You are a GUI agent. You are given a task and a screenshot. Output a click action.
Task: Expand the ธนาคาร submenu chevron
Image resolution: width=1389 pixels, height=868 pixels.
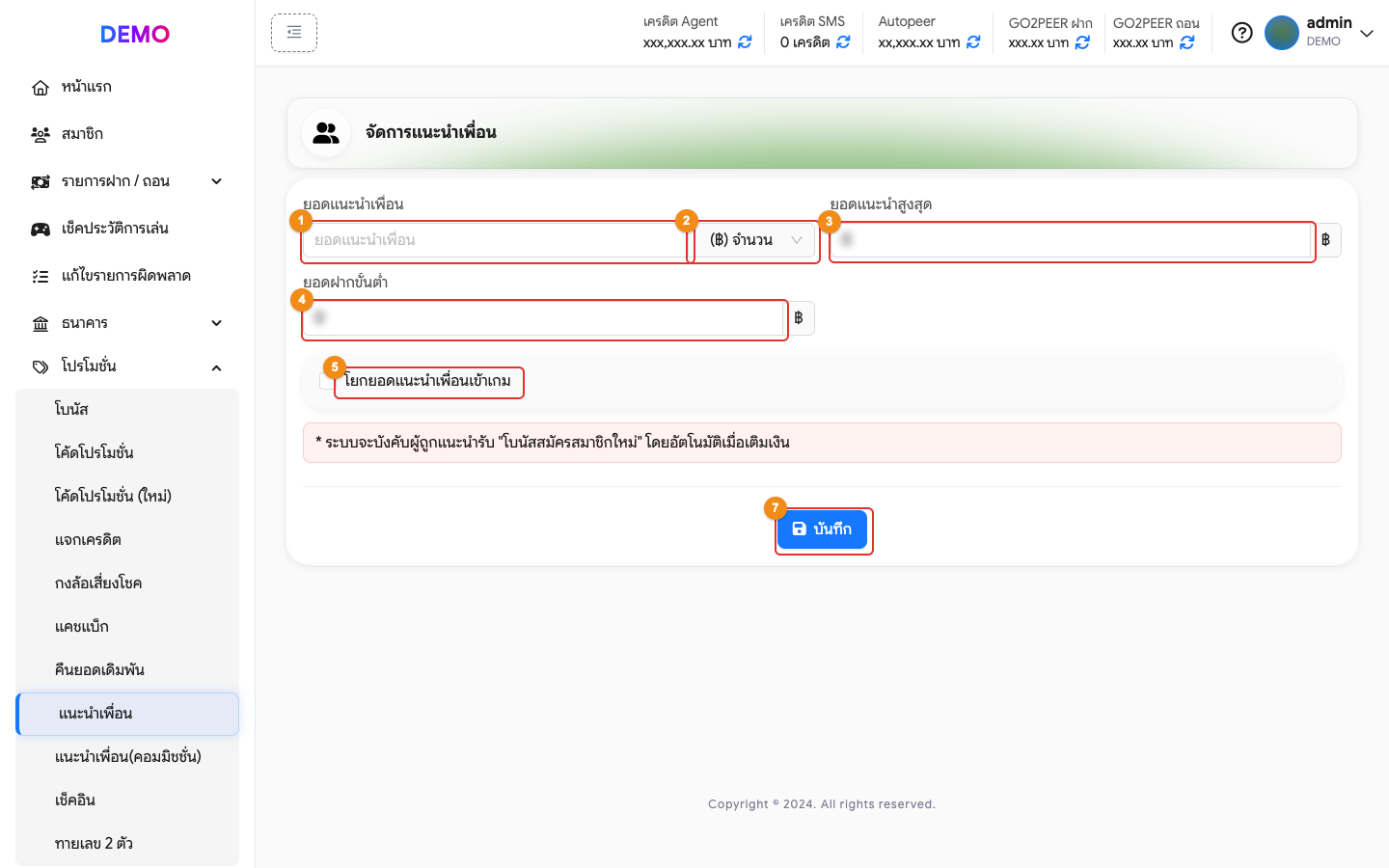click(x=217, y=323)
